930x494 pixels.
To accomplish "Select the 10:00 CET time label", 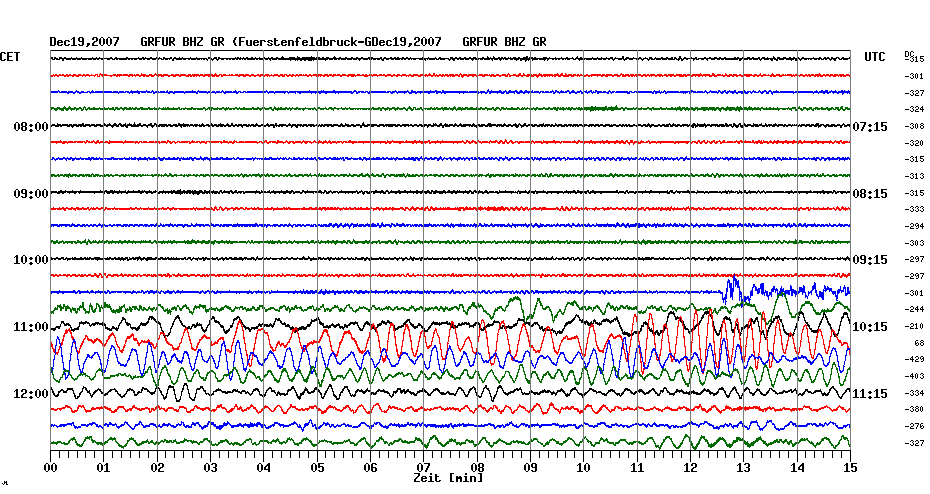I will (31, 260).
